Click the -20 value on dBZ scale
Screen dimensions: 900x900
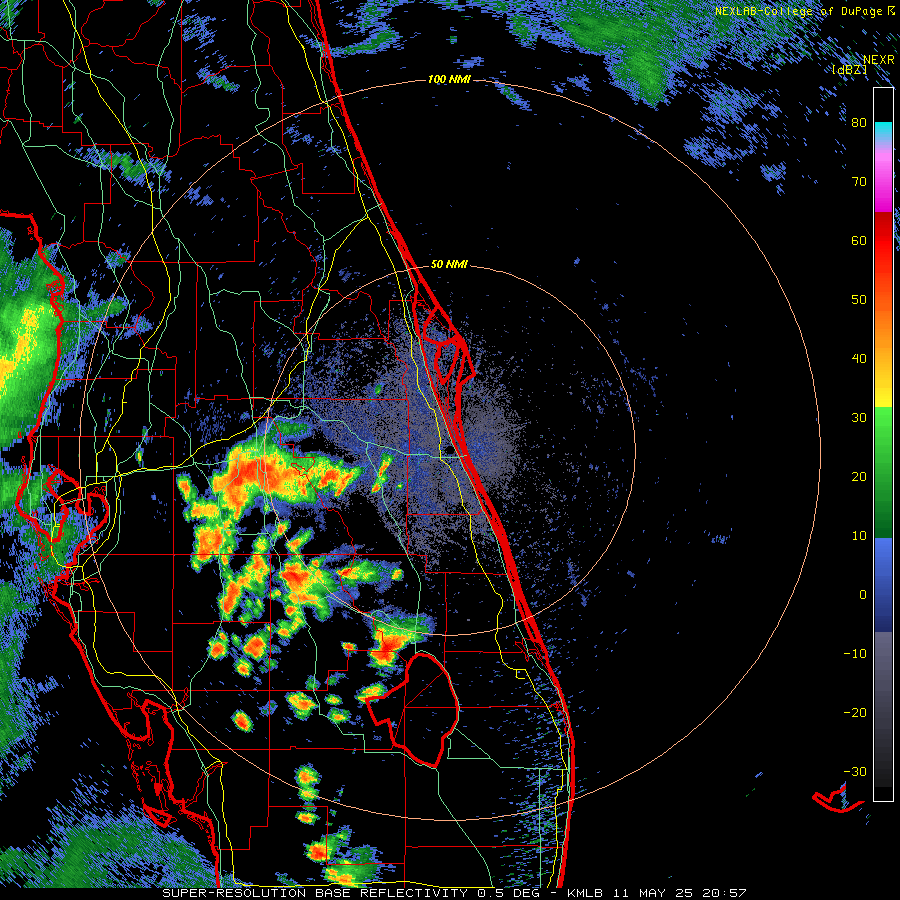point(855,713)
